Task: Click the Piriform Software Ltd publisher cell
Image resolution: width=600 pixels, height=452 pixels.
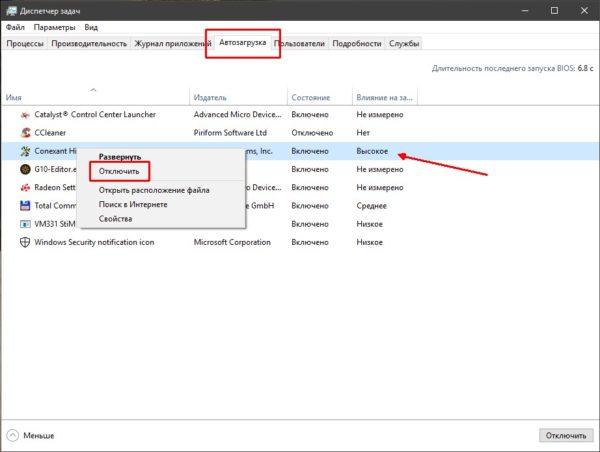Action: (x=230, y=133)
